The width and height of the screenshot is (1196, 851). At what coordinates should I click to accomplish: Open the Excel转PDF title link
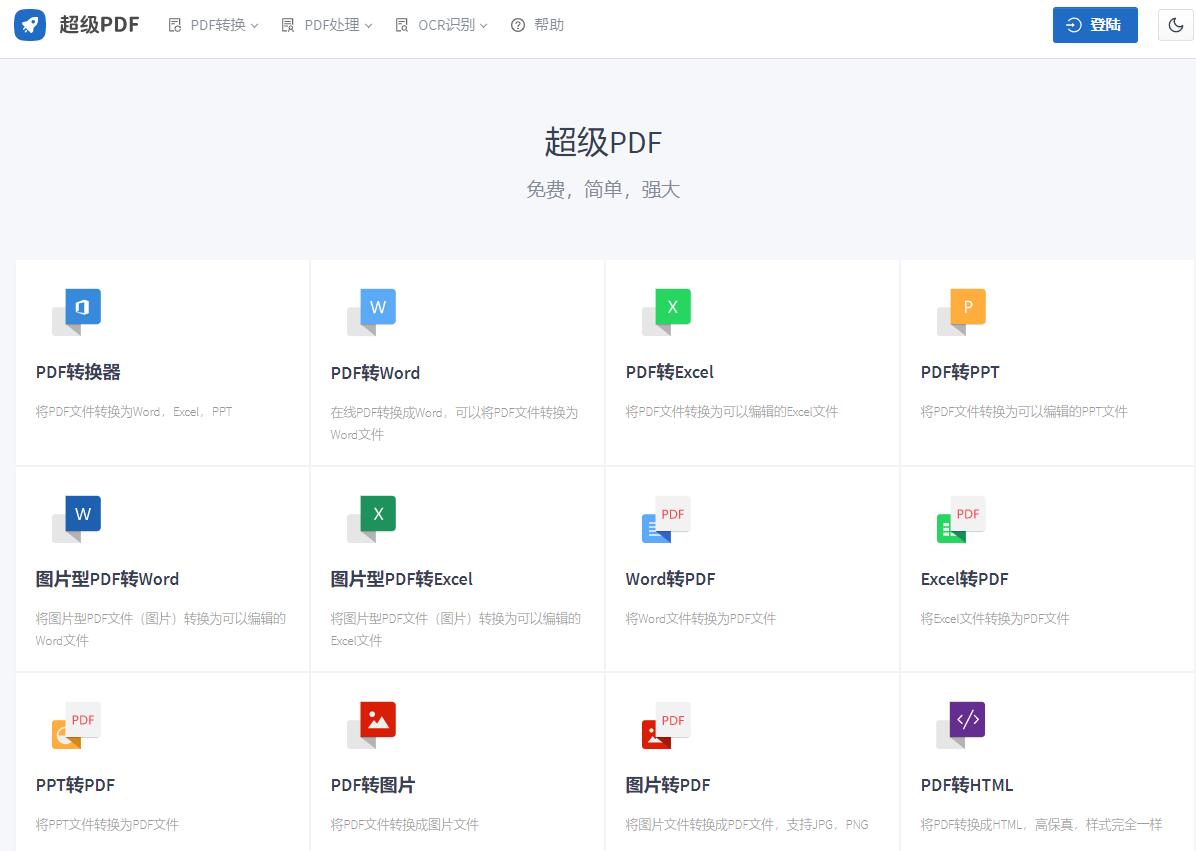coord(964,579)
